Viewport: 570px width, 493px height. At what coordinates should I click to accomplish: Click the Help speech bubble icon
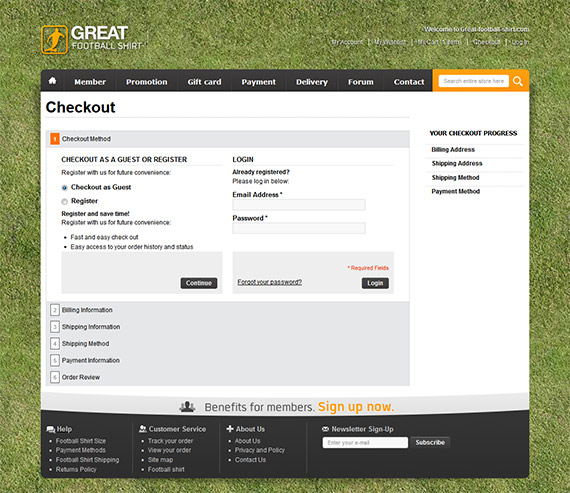pyautogui.click(x=51, y=429)
